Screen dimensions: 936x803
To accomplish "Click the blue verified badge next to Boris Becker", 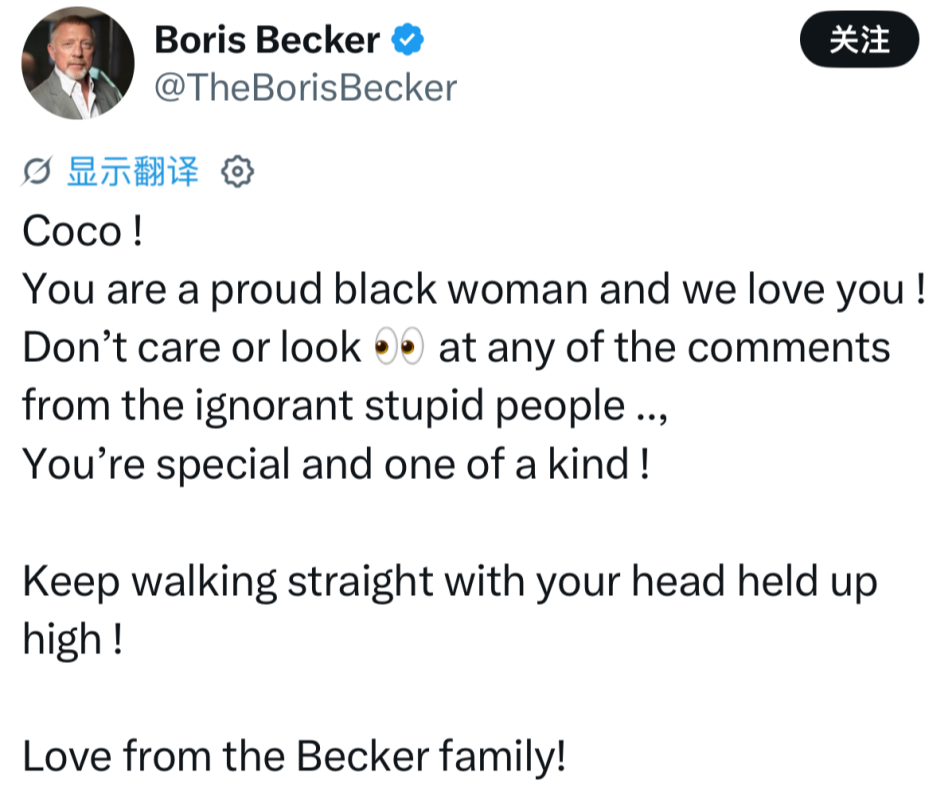I will 408,39.
